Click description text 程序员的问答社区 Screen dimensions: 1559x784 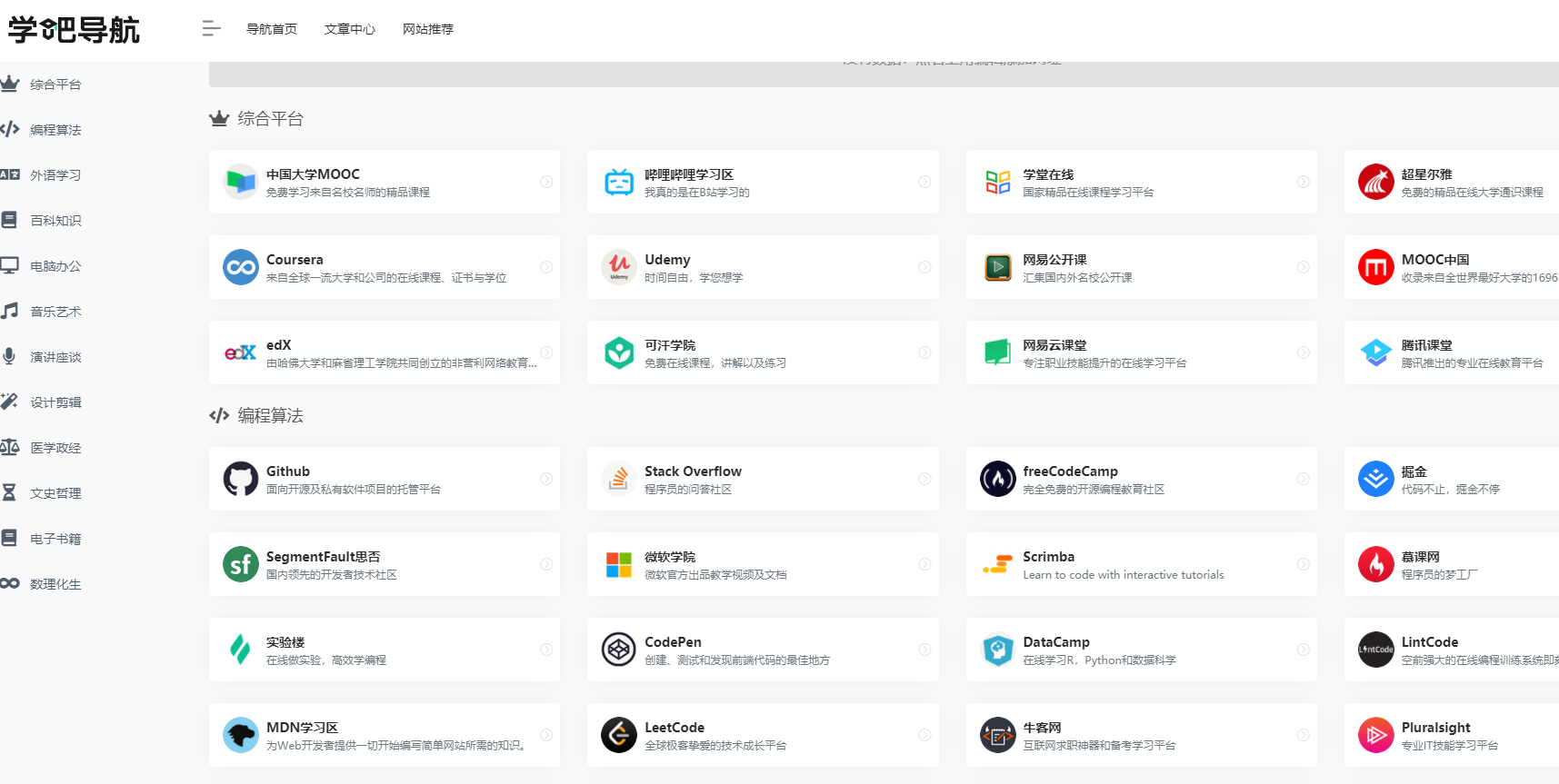[688, 489]
